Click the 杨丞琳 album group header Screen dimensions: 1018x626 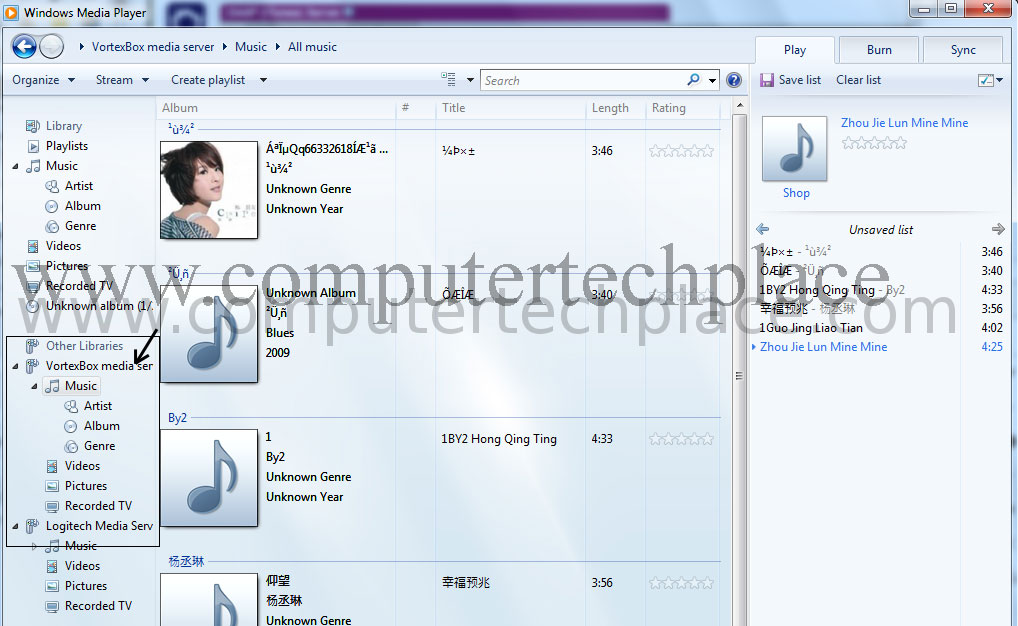click(186, 561)
